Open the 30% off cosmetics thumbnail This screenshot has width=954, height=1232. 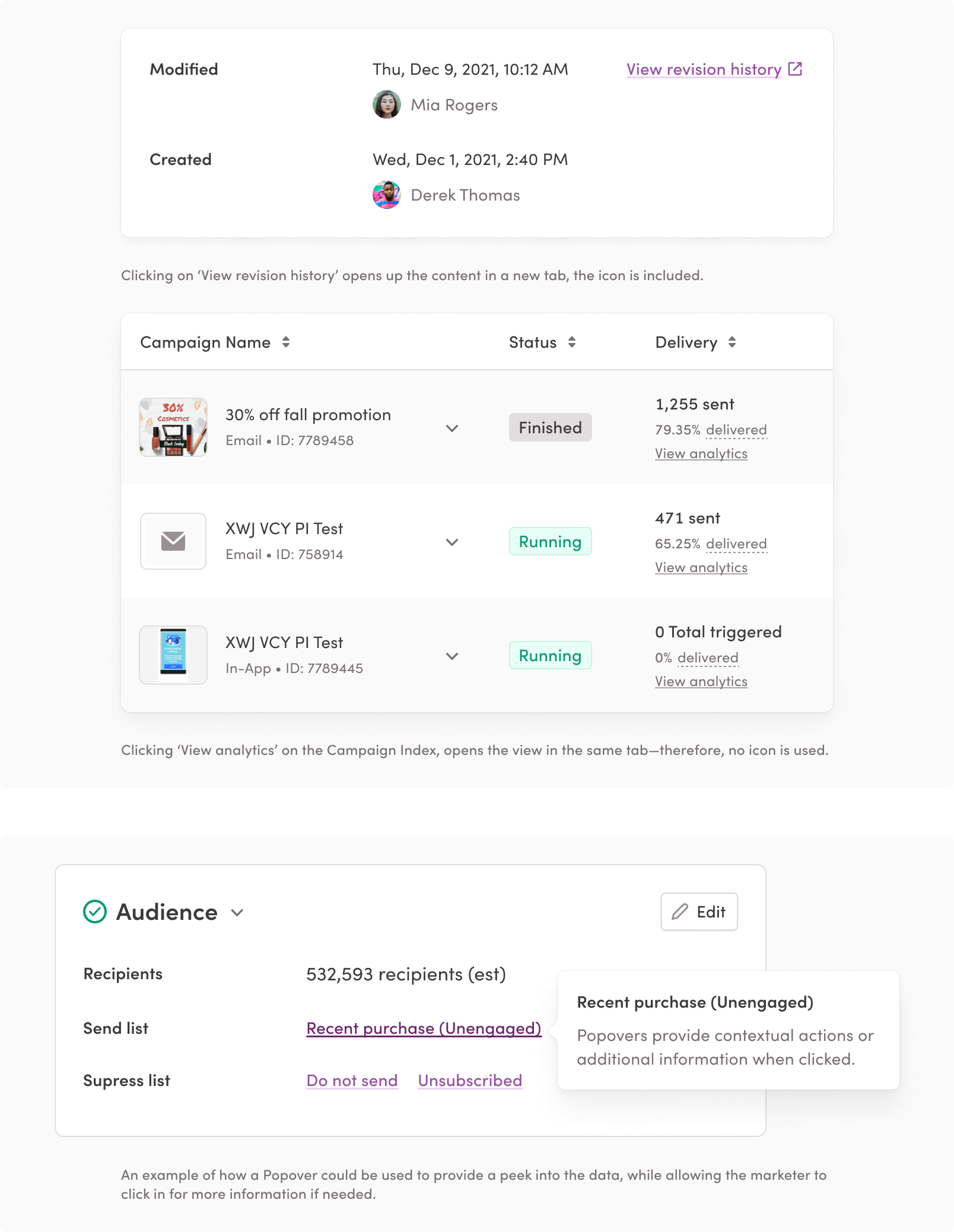point(173,427)
